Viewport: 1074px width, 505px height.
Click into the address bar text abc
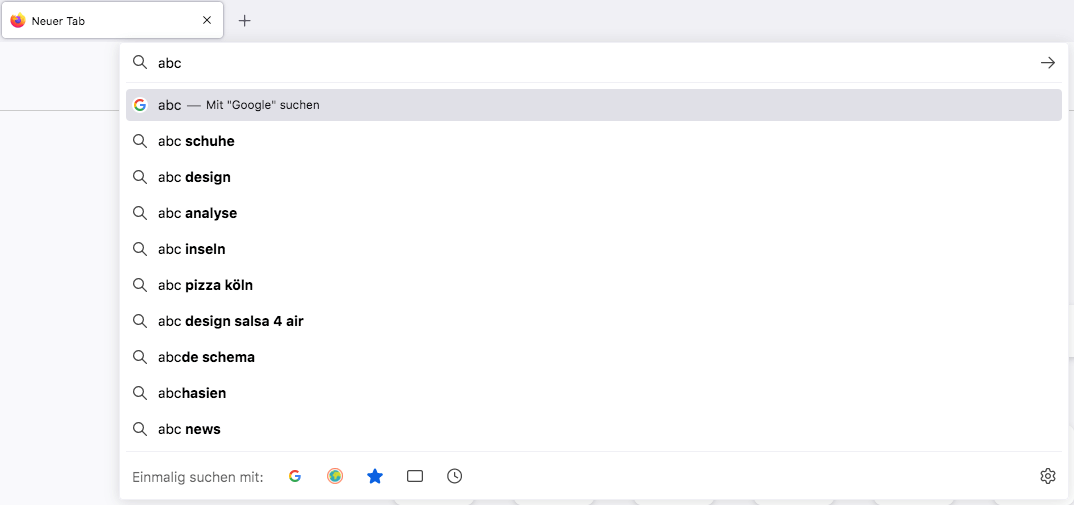pyautogui.click(x=169, y=63)
